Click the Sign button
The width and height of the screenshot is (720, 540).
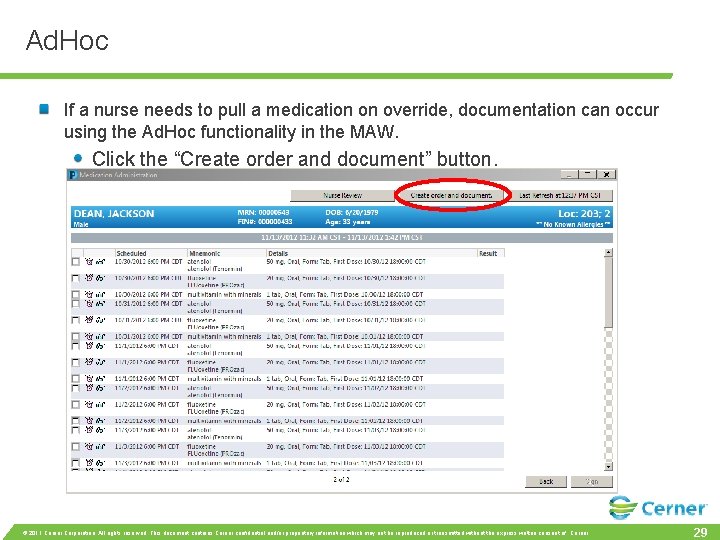(x=592, y=481)
